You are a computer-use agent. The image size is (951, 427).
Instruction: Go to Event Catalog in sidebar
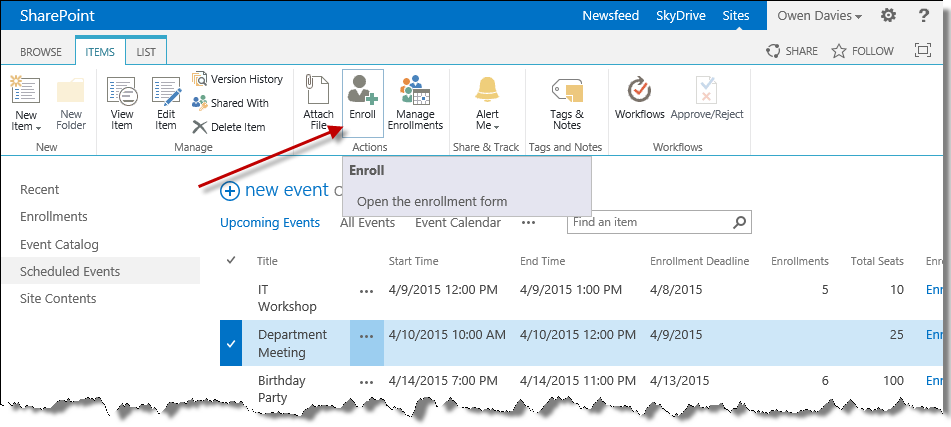tap(59, 244)
